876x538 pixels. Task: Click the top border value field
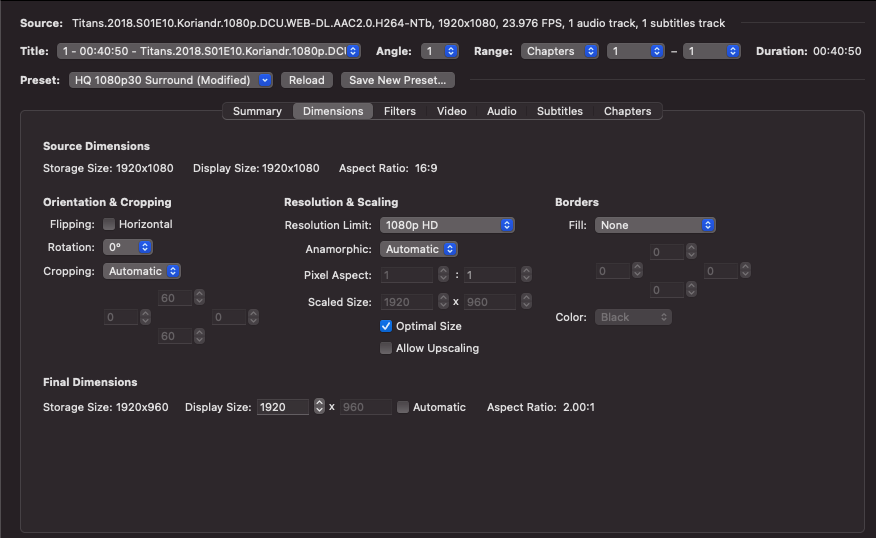click(x=667, y=252)
